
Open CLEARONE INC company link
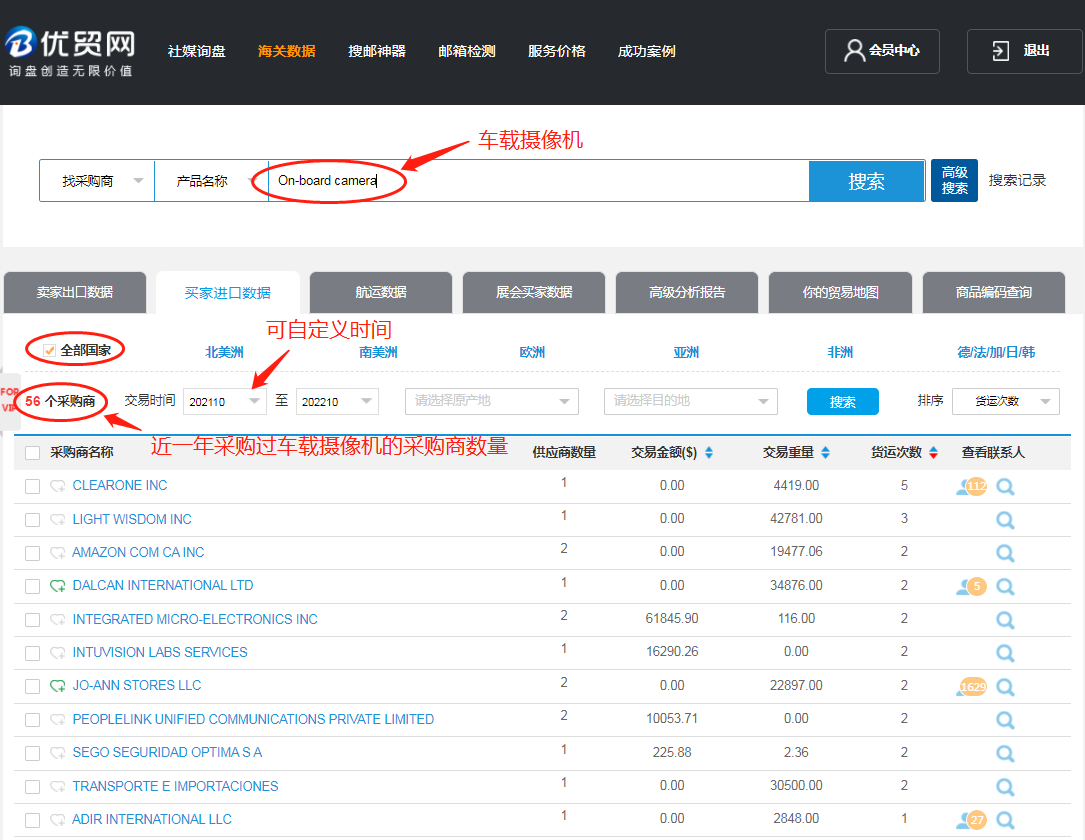click(x=120, y=486)
